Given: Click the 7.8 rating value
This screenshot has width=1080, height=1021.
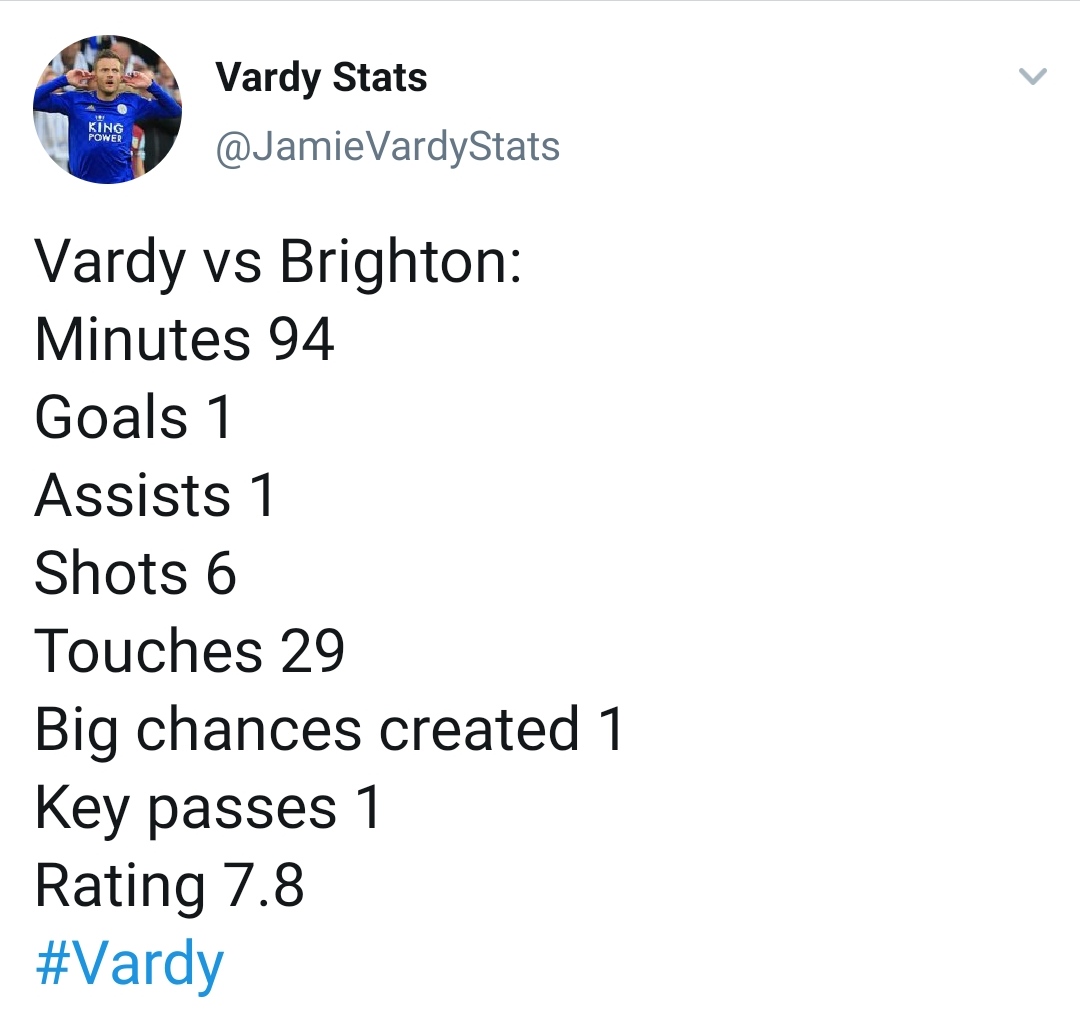Looking at the screenshot, I should point(263,885).
